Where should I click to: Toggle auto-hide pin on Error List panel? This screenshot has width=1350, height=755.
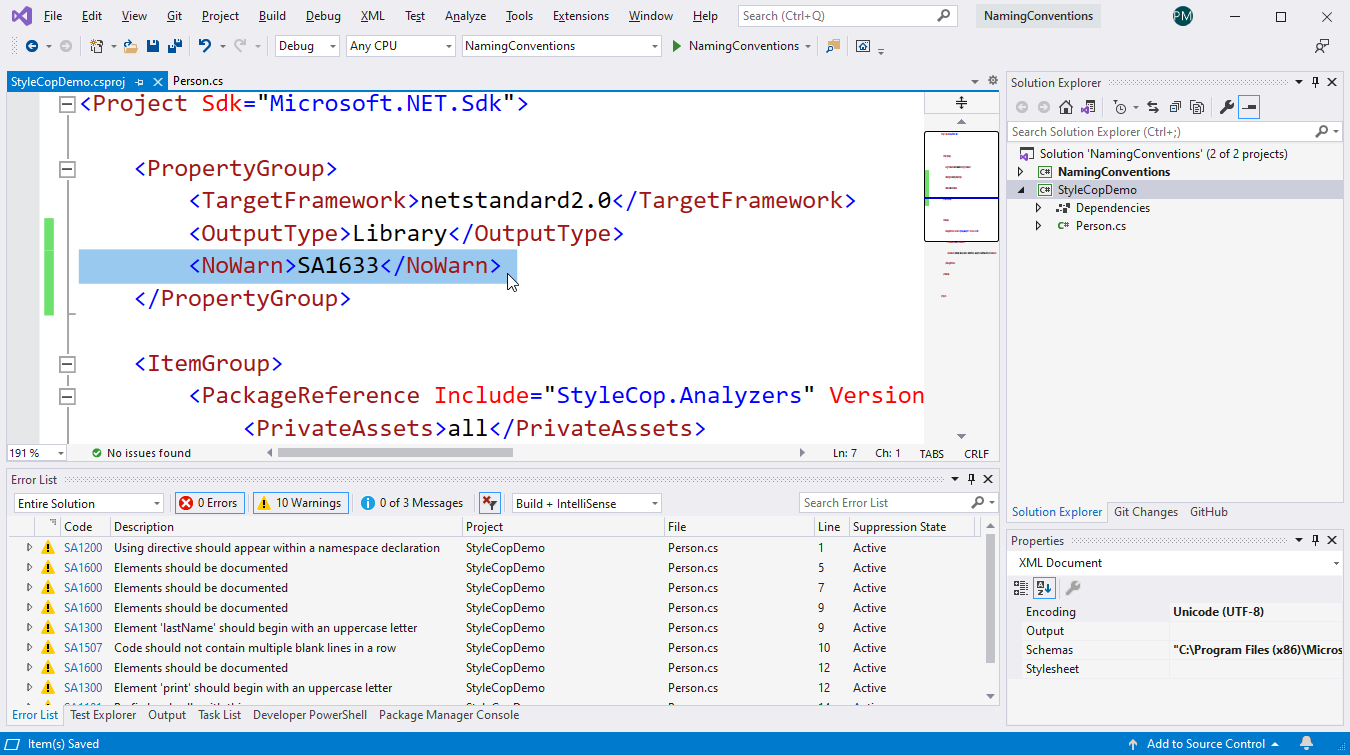pyautogui.click(x=970, y=480)
